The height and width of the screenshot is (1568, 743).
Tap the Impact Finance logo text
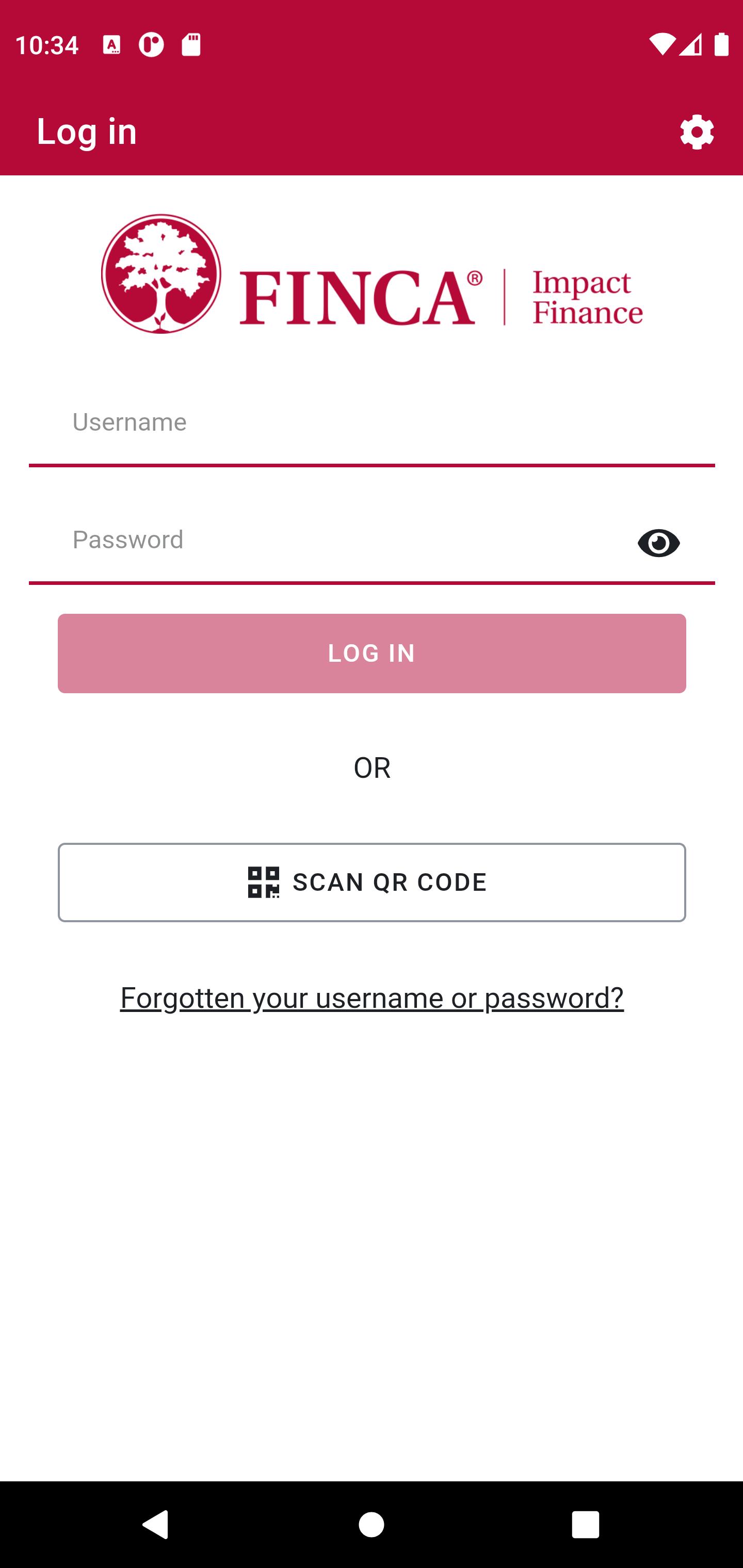click(x=587, y=297)
